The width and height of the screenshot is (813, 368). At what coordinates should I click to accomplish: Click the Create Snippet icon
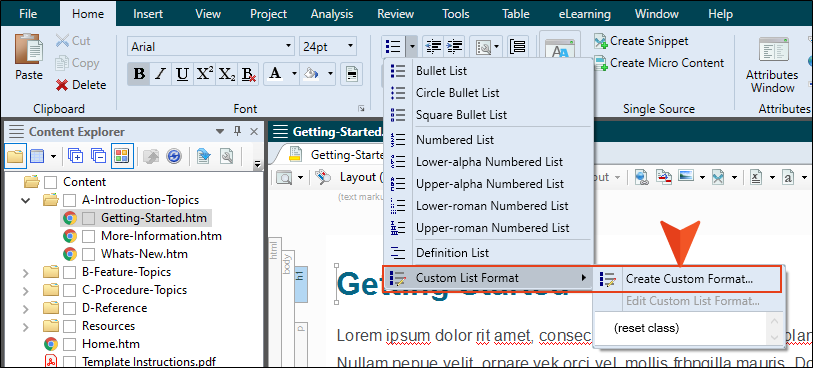click(x=601, y=41)
